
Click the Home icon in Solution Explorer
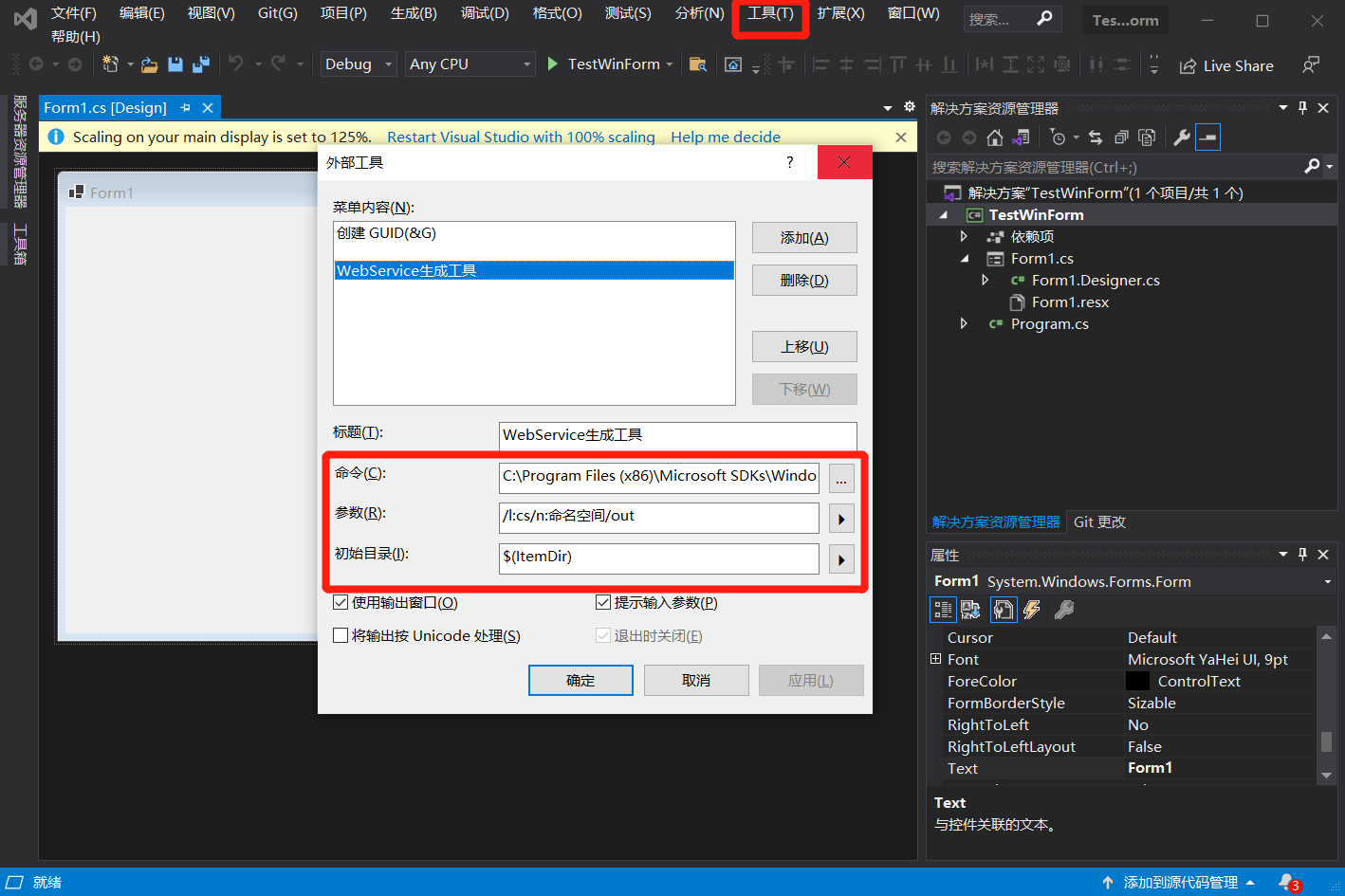(994, 137)
